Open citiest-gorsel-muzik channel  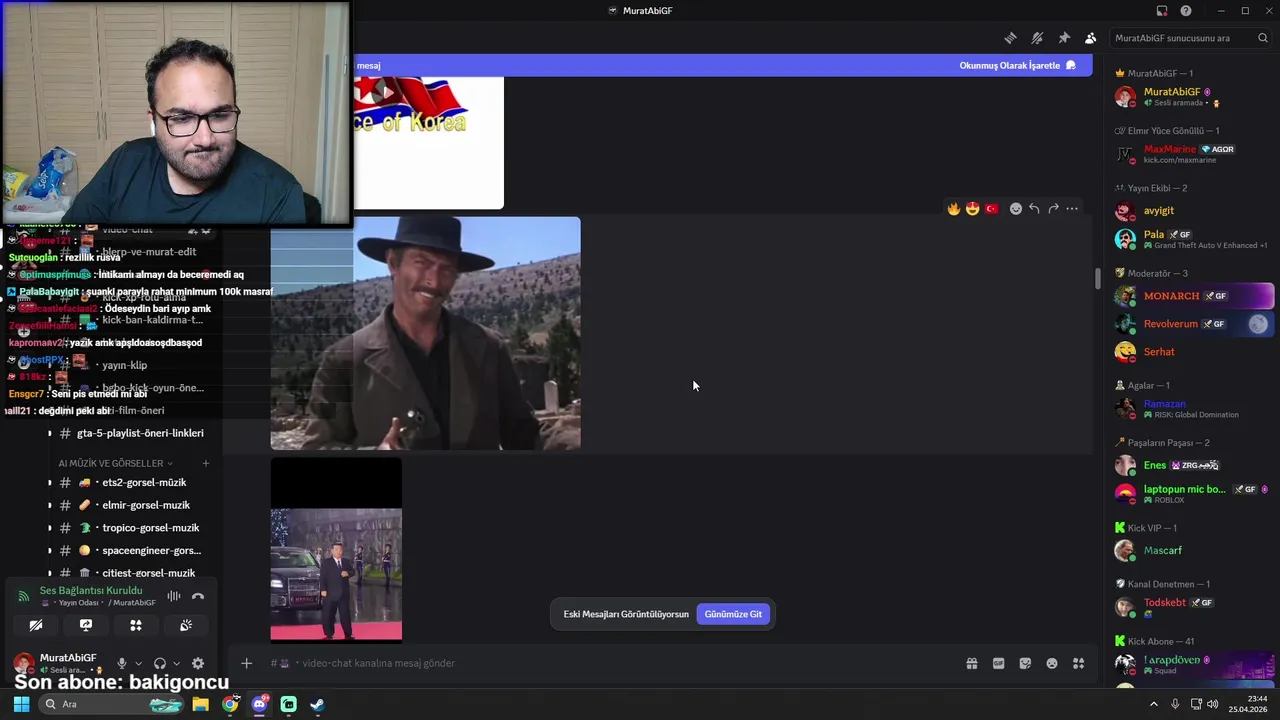[x=130, y=573]
